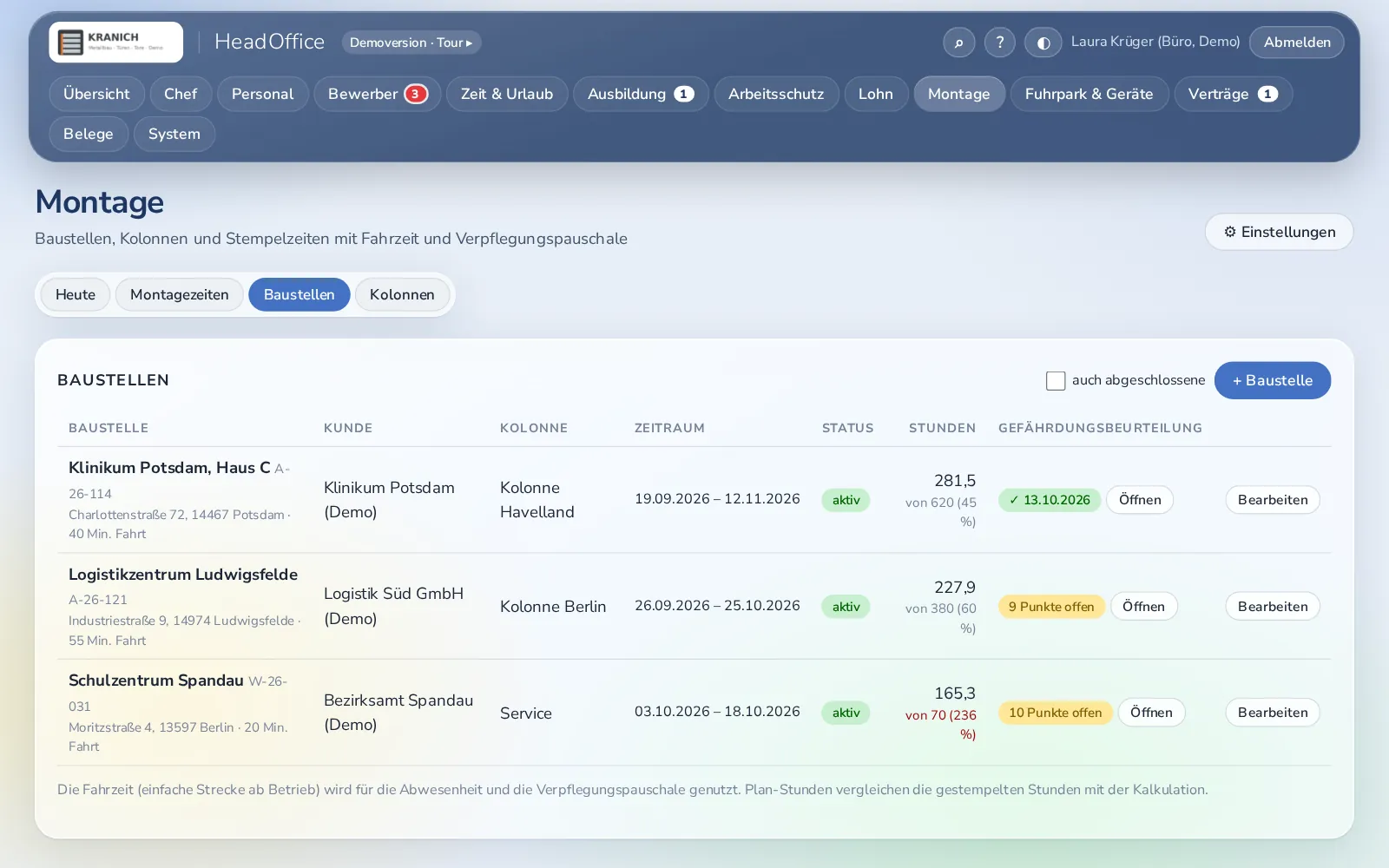The width and height of the screenshot is (1389, 868).
Task: Open System section
Action: [x=174, y=134]
